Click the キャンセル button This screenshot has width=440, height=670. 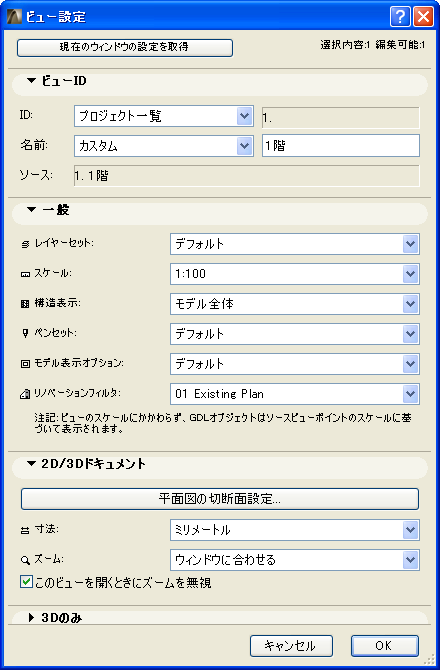tap(291, 645)
